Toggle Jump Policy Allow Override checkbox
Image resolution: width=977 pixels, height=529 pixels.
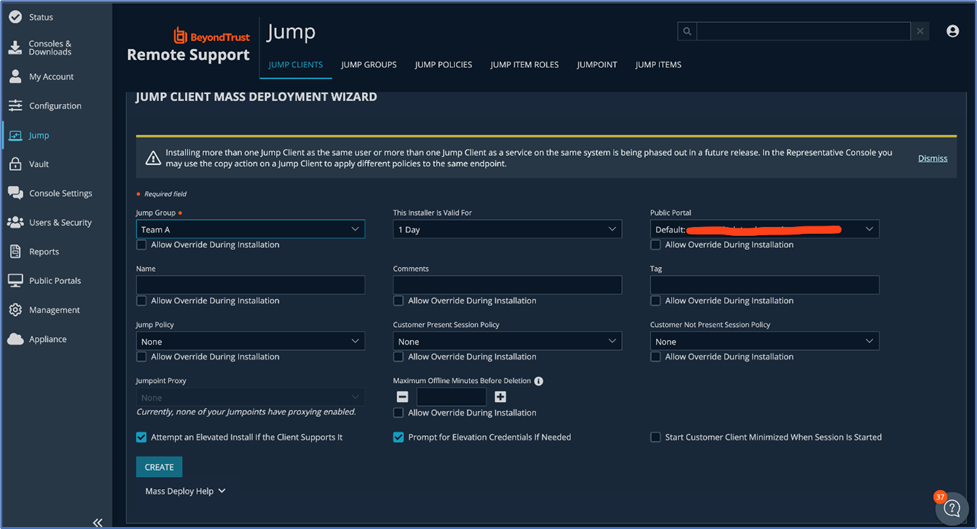click(x=141, y=357)
